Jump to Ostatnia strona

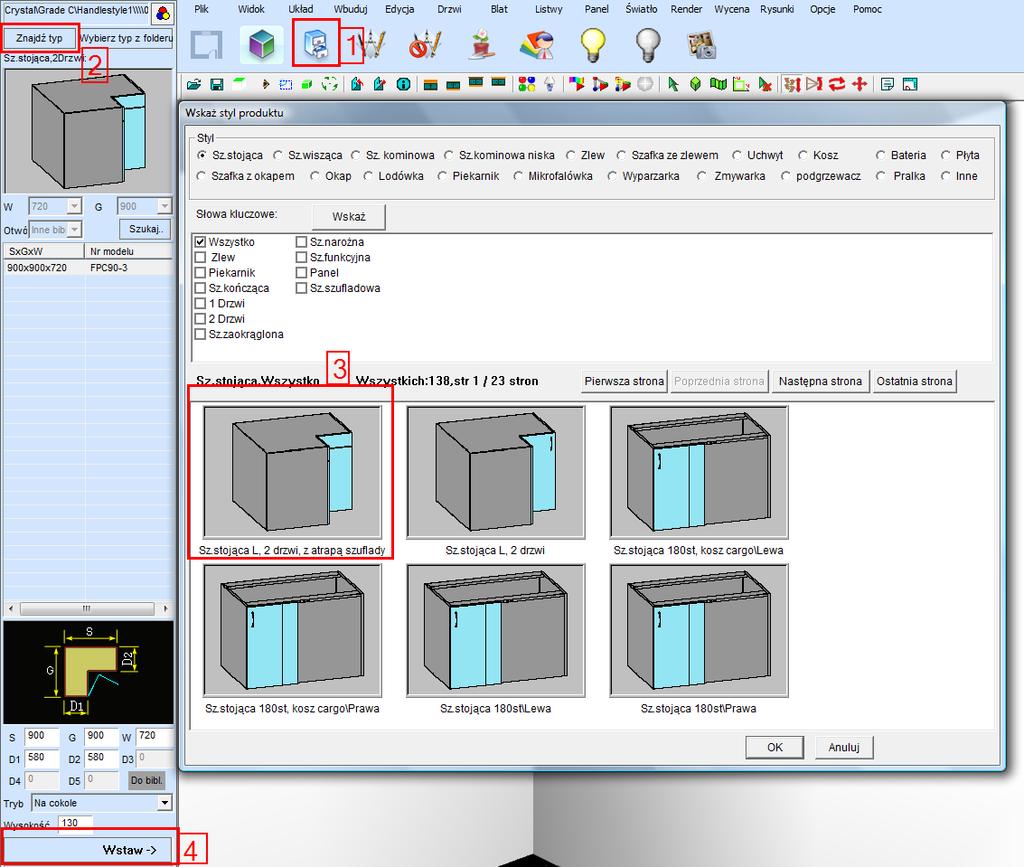(914, 381)
